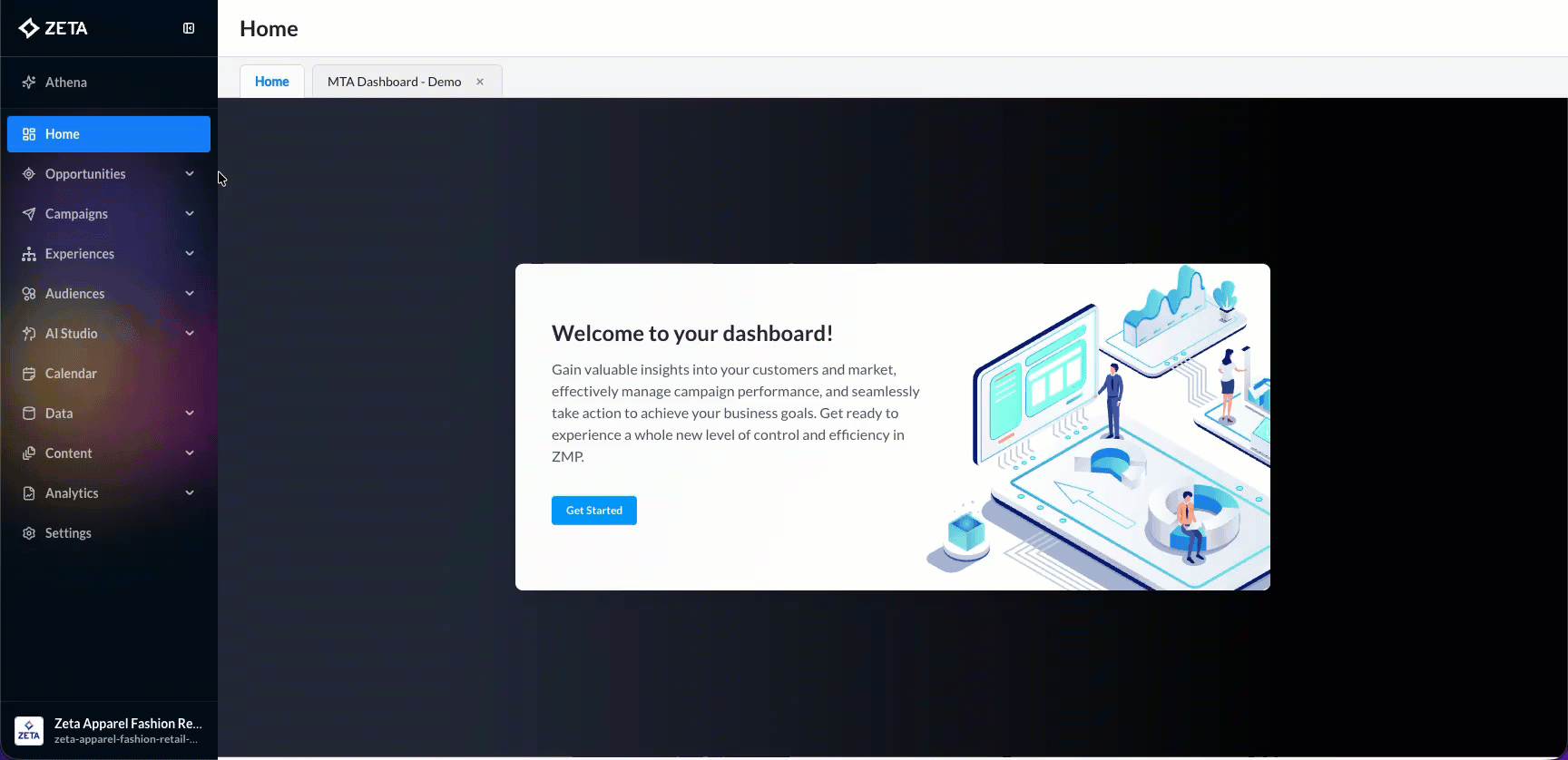Viewport: 1568px width, 760px height.
Task: Click the Experiences hierarchy icon
Action: 29,254
